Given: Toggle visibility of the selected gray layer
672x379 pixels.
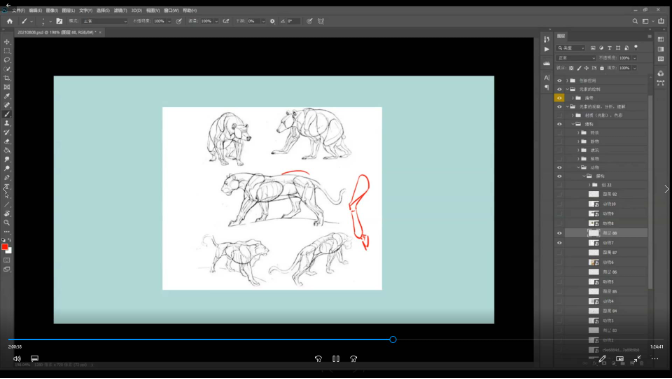Looking at the screenshot, I should (x=559, y=233).
